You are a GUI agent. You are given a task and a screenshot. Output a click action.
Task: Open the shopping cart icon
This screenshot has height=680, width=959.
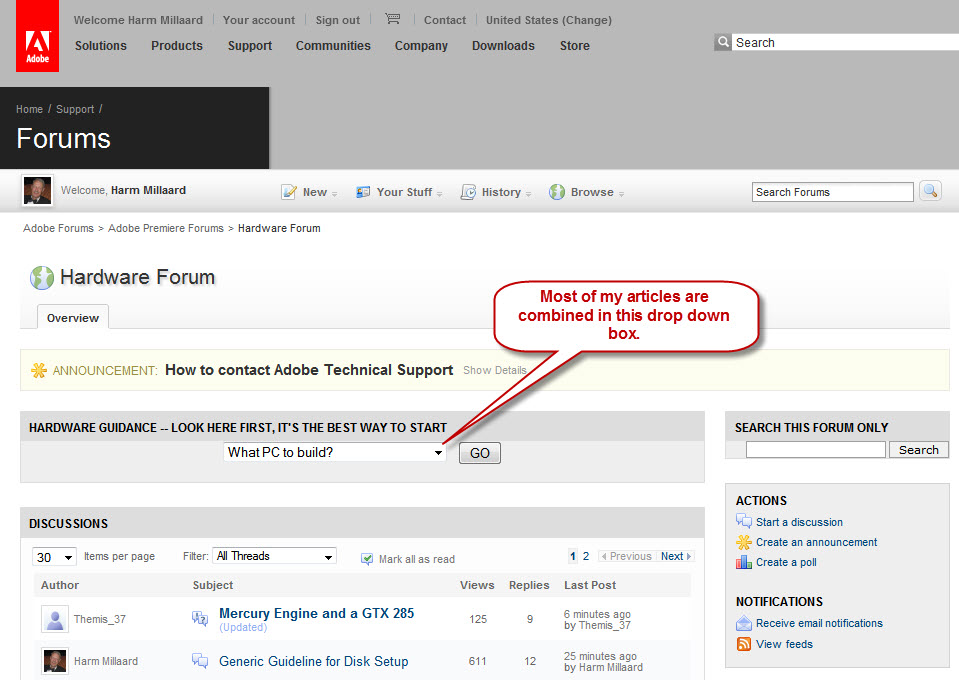coord(393,19)
